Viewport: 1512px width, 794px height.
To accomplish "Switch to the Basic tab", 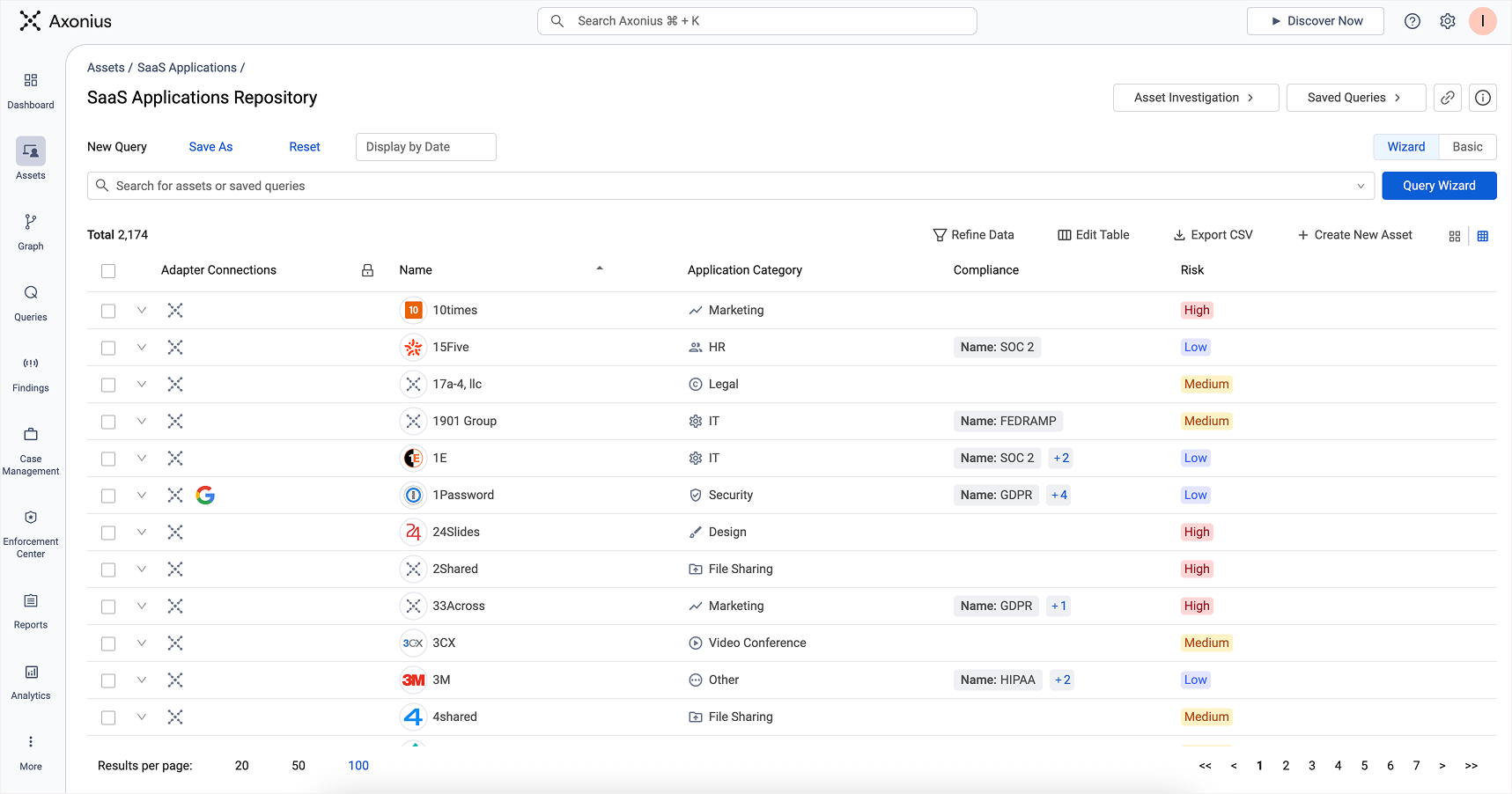I will (x=1467, y=147).
